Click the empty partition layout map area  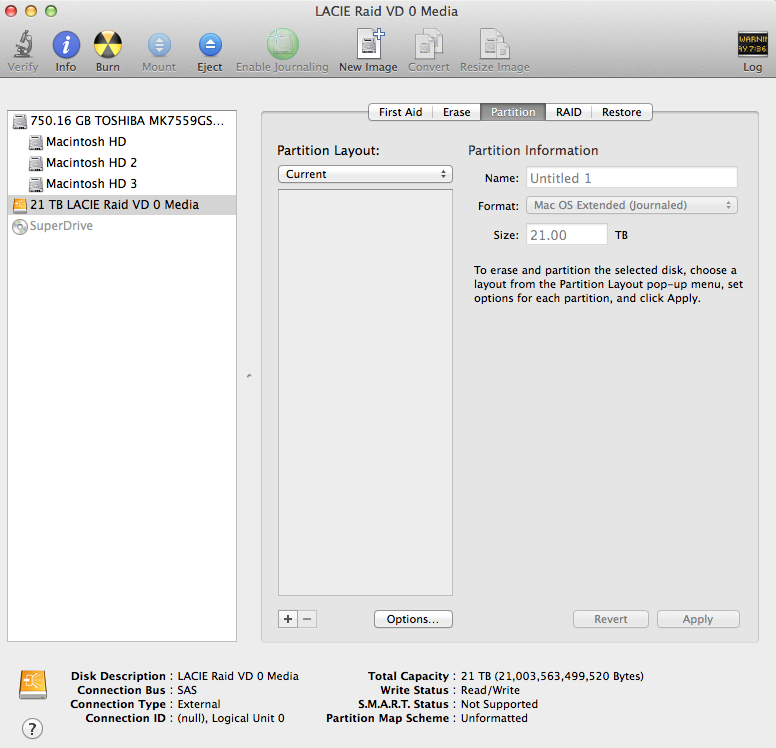[365, 392]
